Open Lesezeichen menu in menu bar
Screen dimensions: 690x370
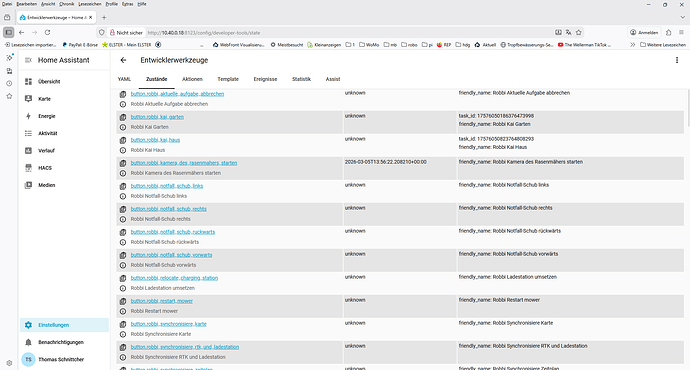90,4
